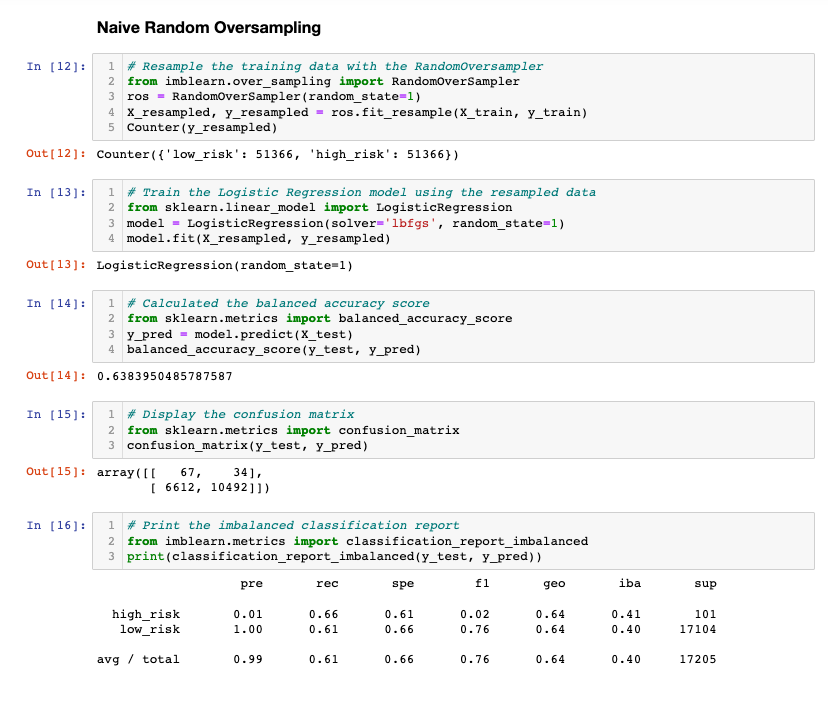Click the model.fit(X_resampled, y_resampled) line
828x704 pixels.
coord(259,239)
